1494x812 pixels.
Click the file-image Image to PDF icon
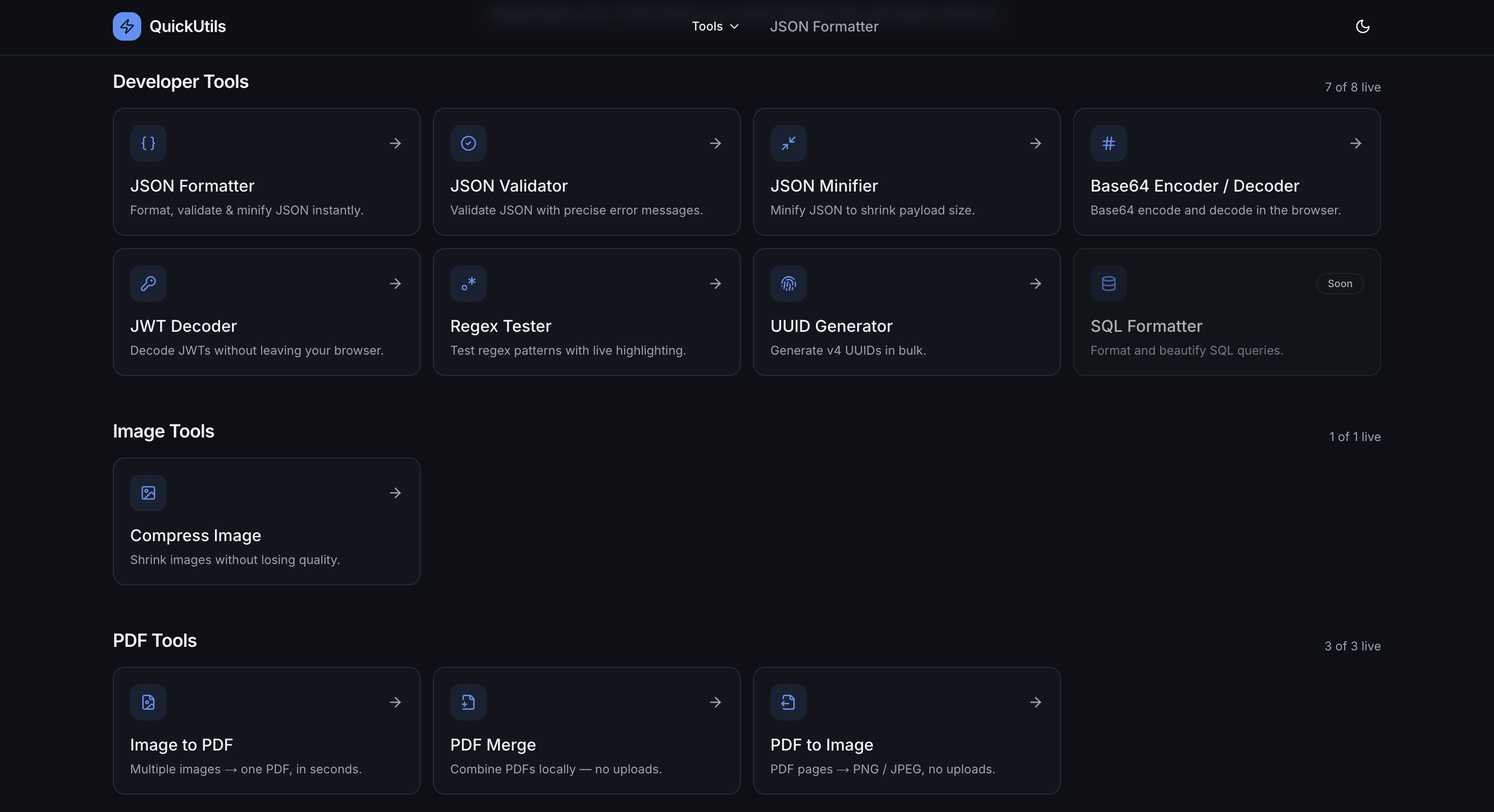point(148,702)
